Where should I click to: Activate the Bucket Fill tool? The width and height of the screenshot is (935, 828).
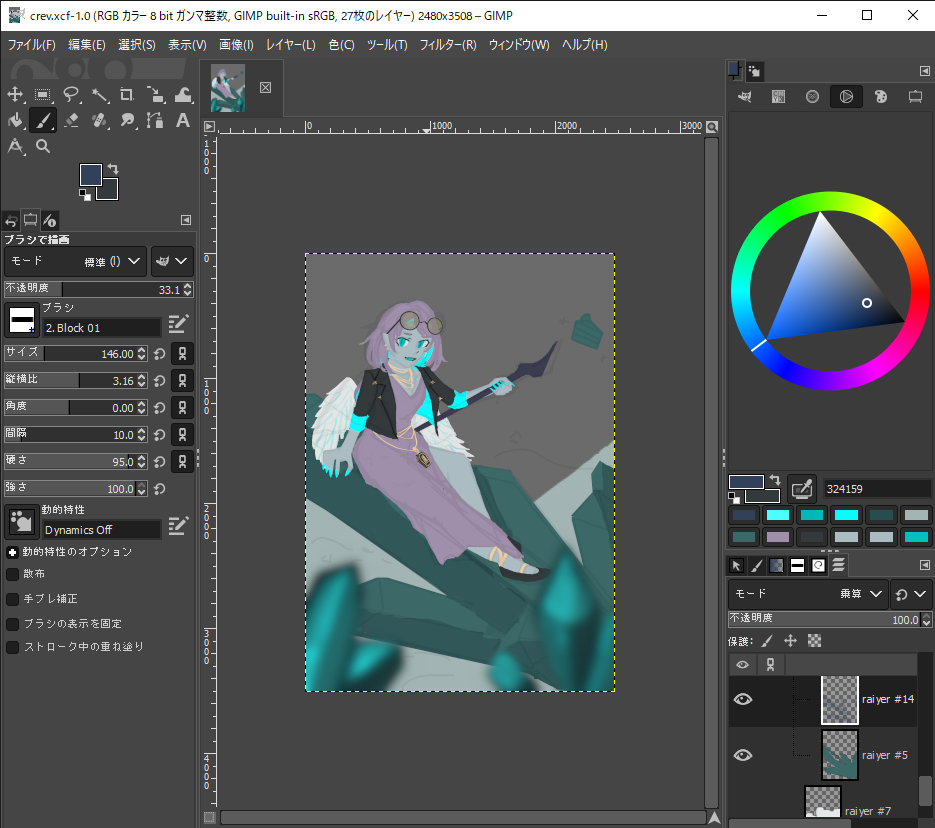[15, 120]
